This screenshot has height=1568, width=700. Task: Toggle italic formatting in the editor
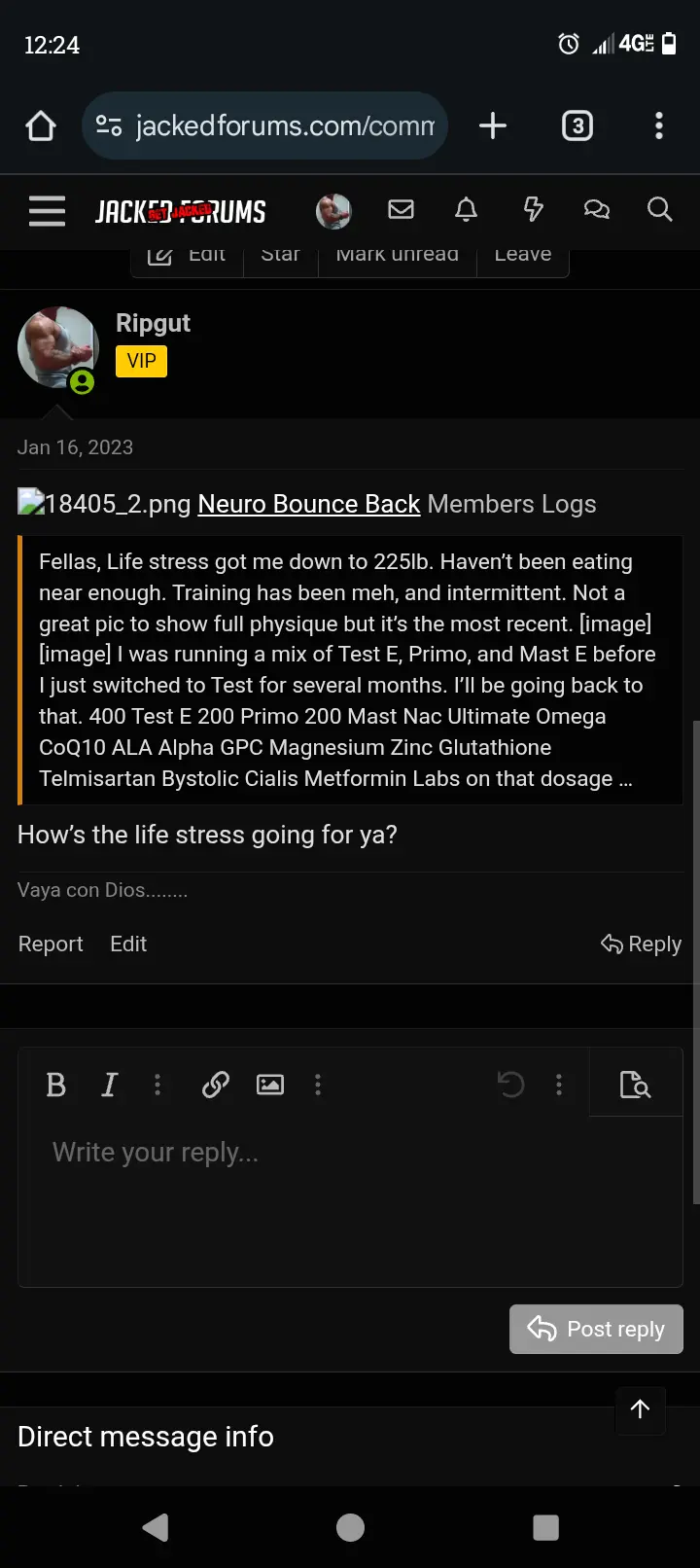pyautogui.click(x=109, y=1085)
